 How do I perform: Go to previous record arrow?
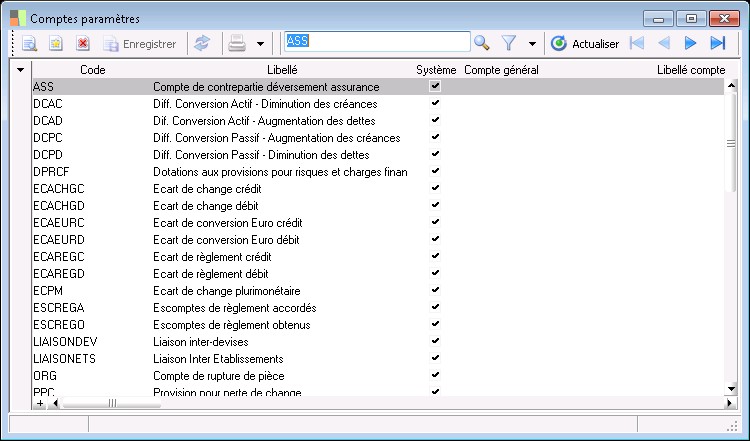tap(664, 43)
